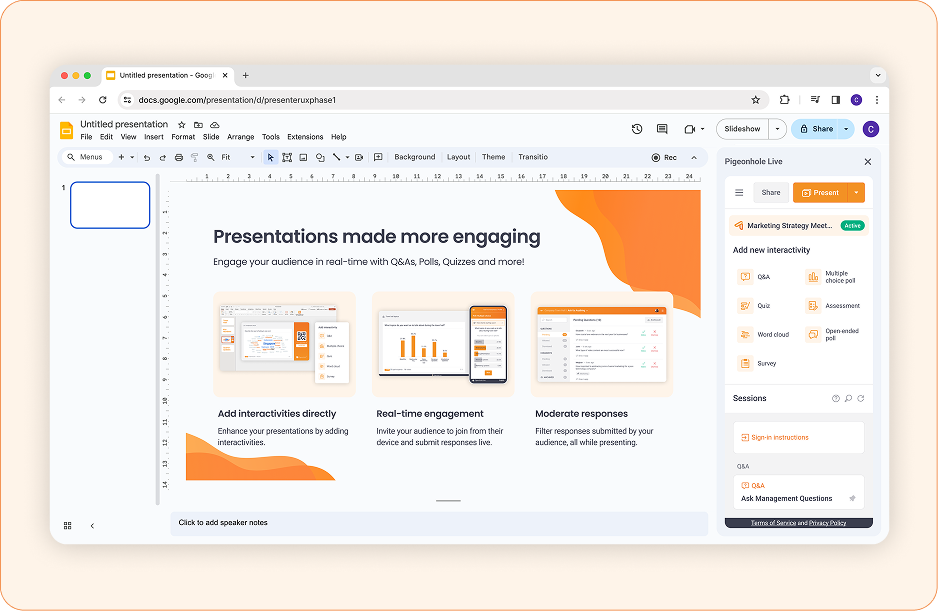Viewport: 938px width, 611px height.
Task: Refresh the Sessions list
Action: tap(861, 399)
